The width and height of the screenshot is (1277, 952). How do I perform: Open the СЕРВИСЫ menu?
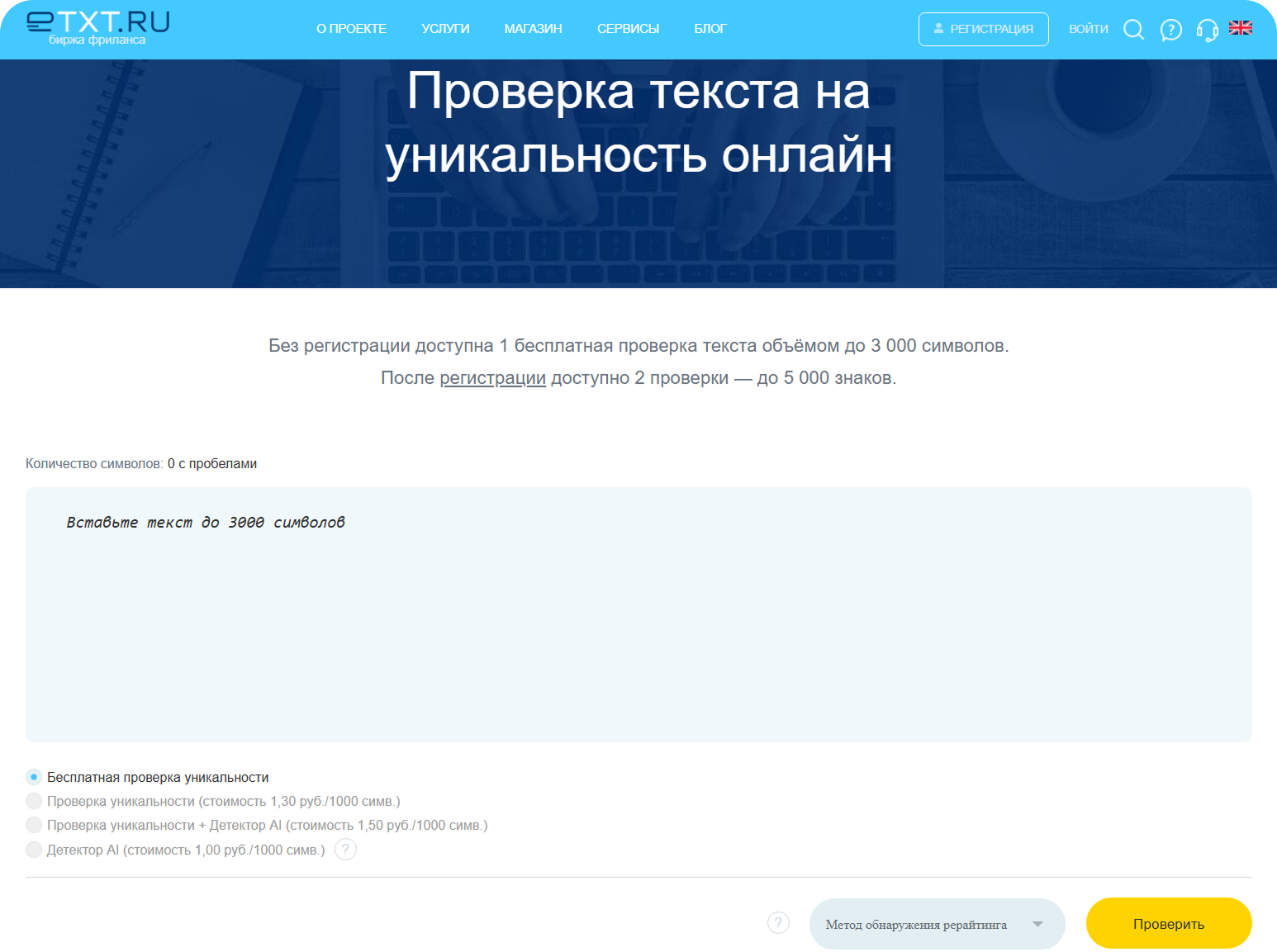click(x=628, y=29)
